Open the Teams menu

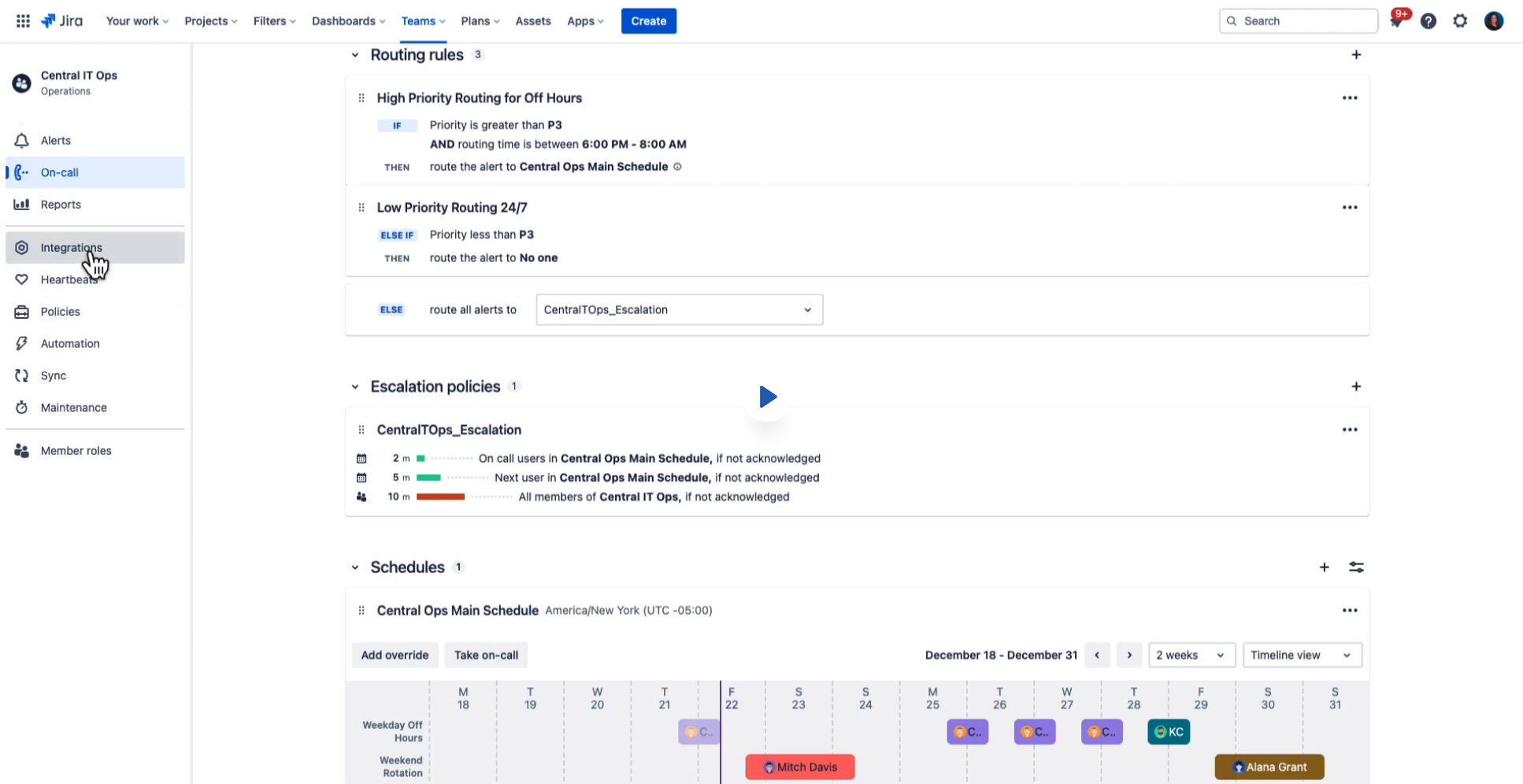419,21
